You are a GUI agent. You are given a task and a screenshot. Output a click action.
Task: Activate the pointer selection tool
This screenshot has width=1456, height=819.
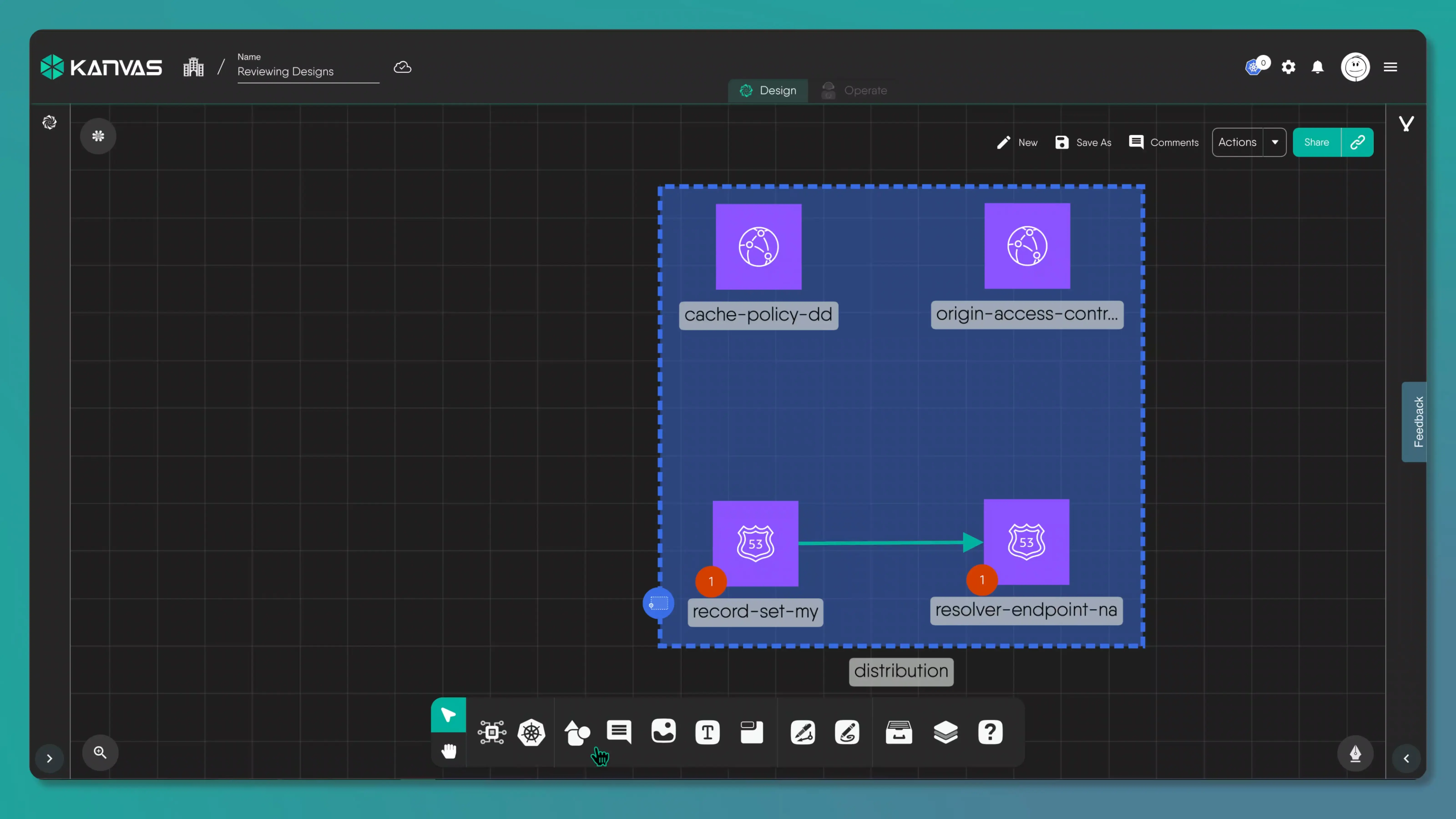coord(448,715)
